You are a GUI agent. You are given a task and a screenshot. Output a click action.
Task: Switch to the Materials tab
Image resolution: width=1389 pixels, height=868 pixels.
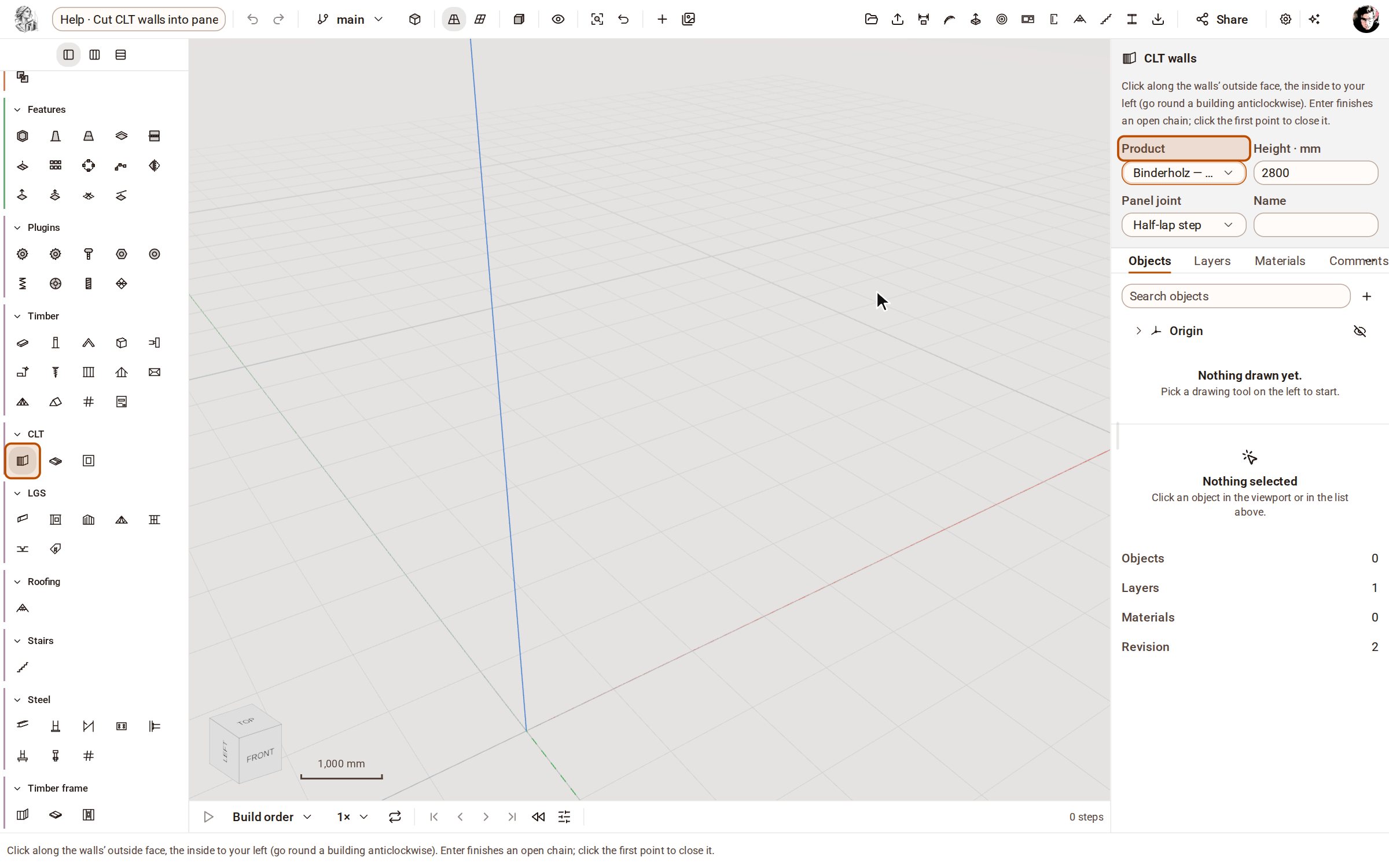tap(1280, 261)
